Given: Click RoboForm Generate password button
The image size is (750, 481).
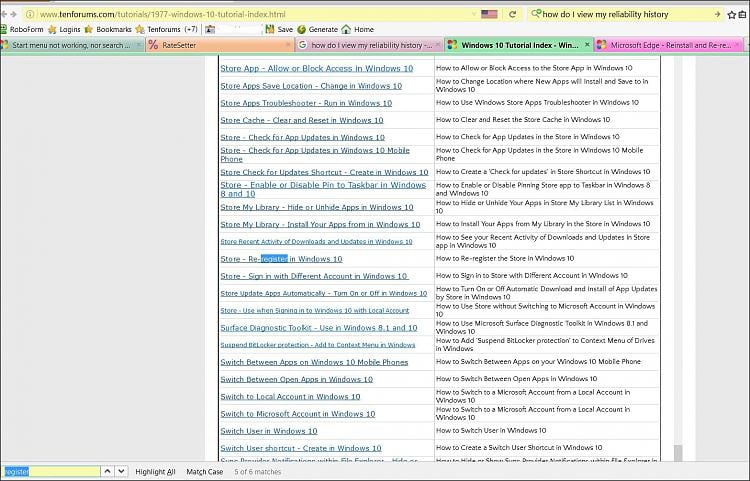Looking at the screenshot, I should point(318,29).
